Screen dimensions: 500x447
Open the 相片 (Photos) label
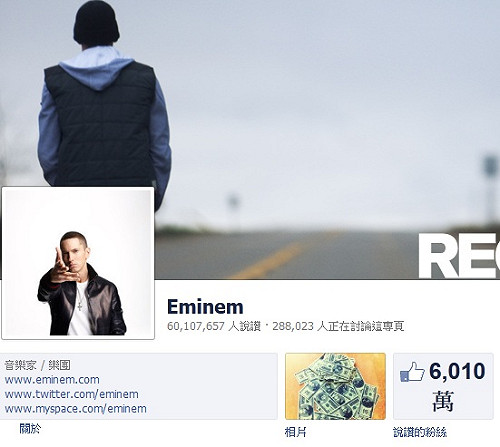[295, 432]
